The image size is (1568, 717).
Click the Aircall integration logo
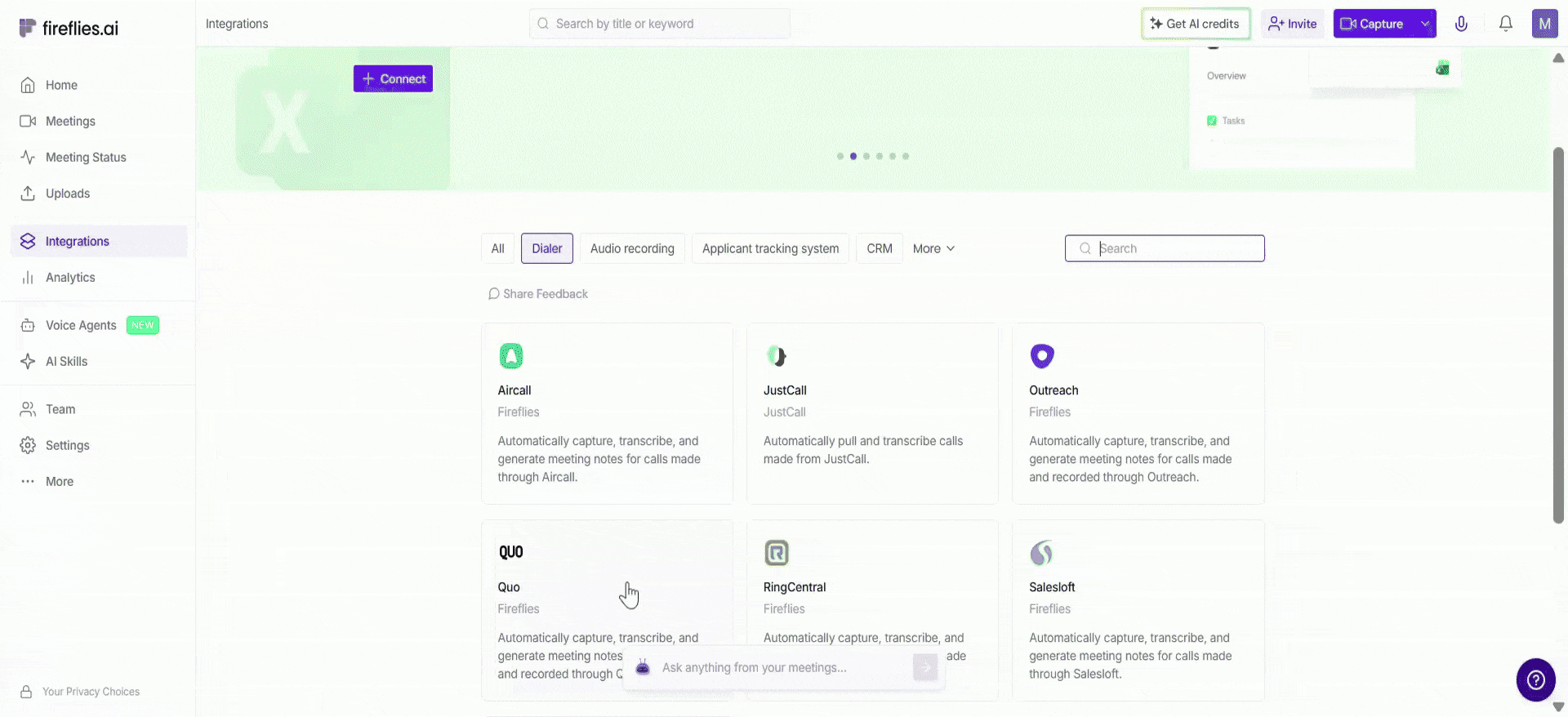click(x=511, y=356)
